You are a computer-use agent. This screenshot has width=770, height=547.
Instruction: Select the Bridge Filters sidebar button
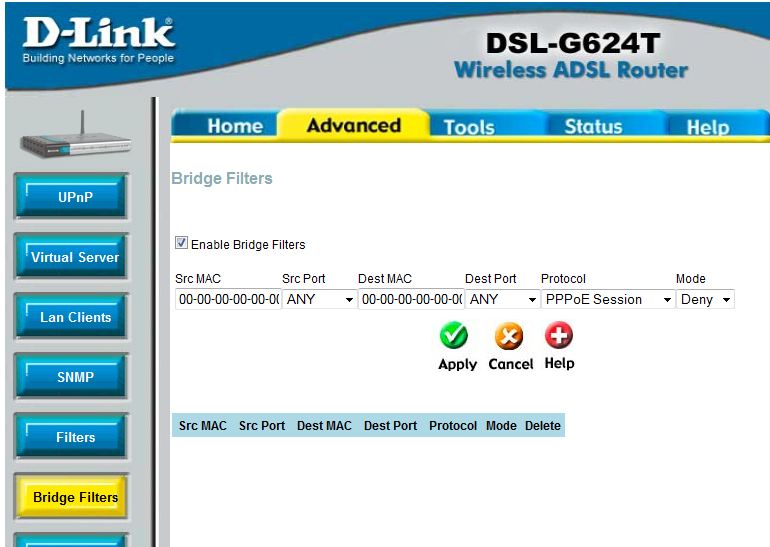(x=72, y=496)
